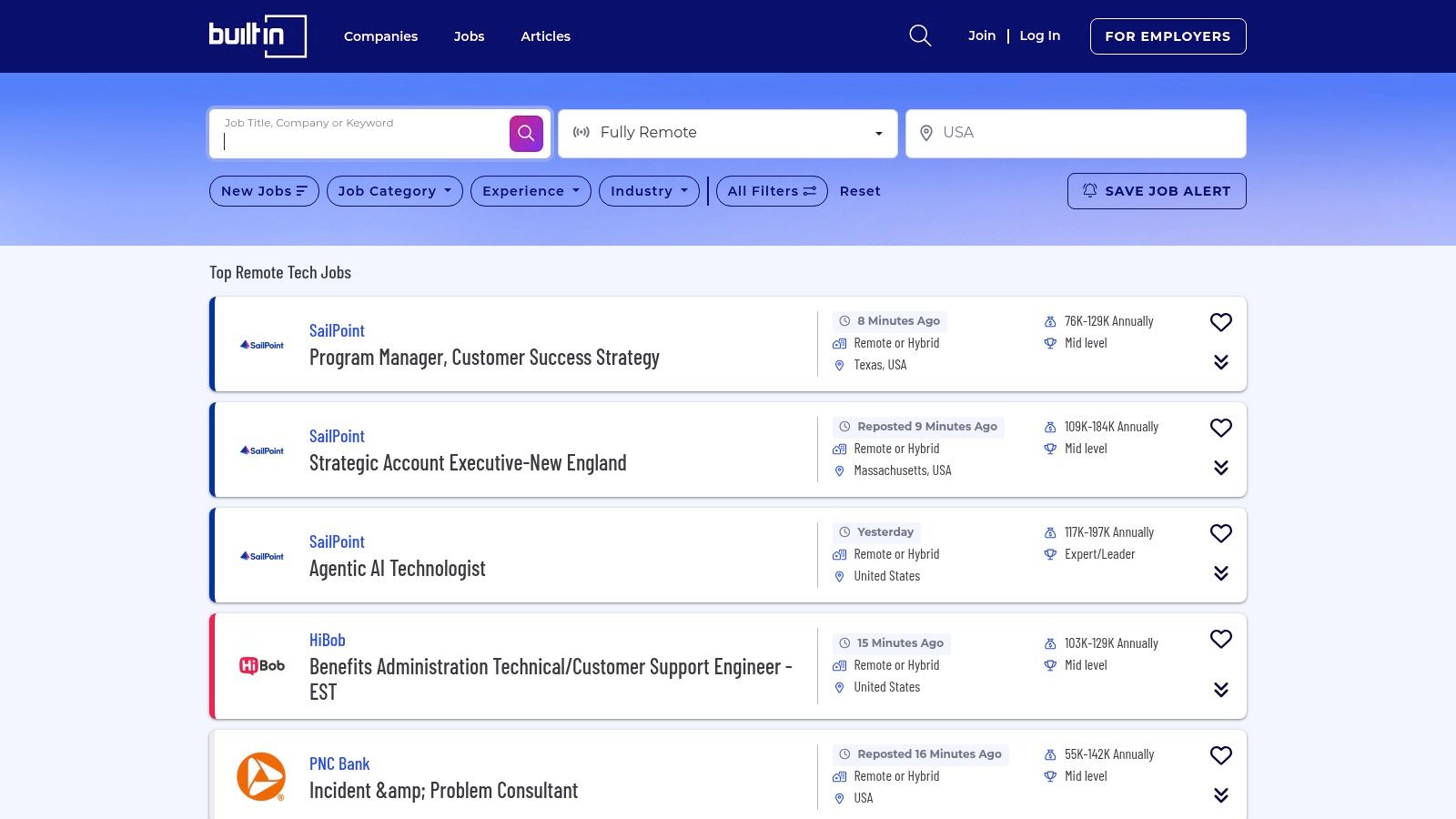The height and width of the screenshot is (819, 1456).
Task: Click the PNC Bank company logo
Action: point(261,776)
